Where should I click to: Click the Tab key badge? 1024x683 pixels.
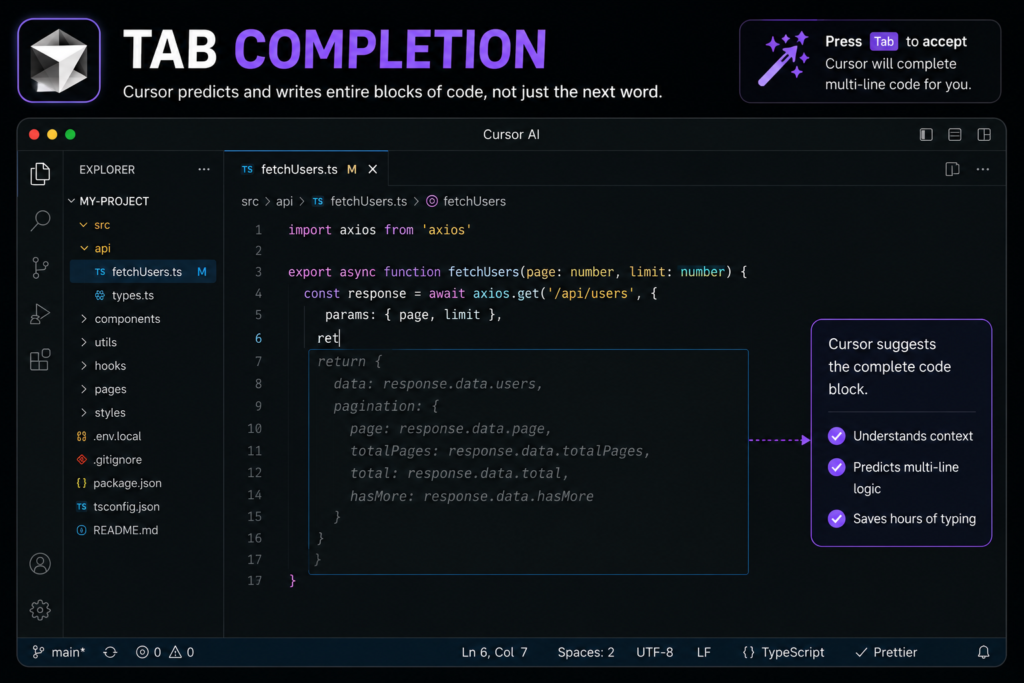884,42
